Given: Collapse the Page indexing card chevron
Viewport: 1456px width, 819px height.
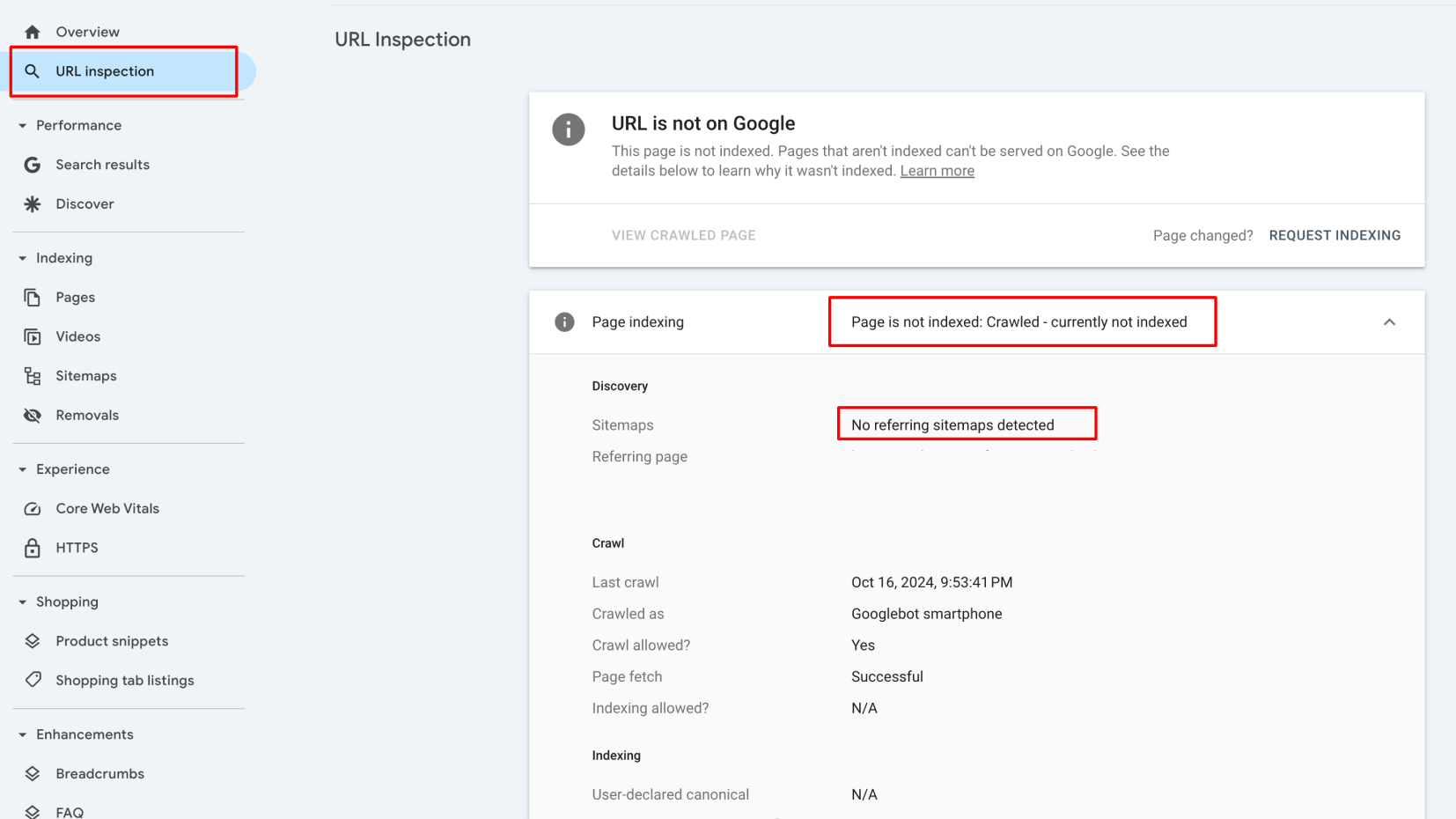Looking at the screenshot, I should click(x=1389, y=322).
